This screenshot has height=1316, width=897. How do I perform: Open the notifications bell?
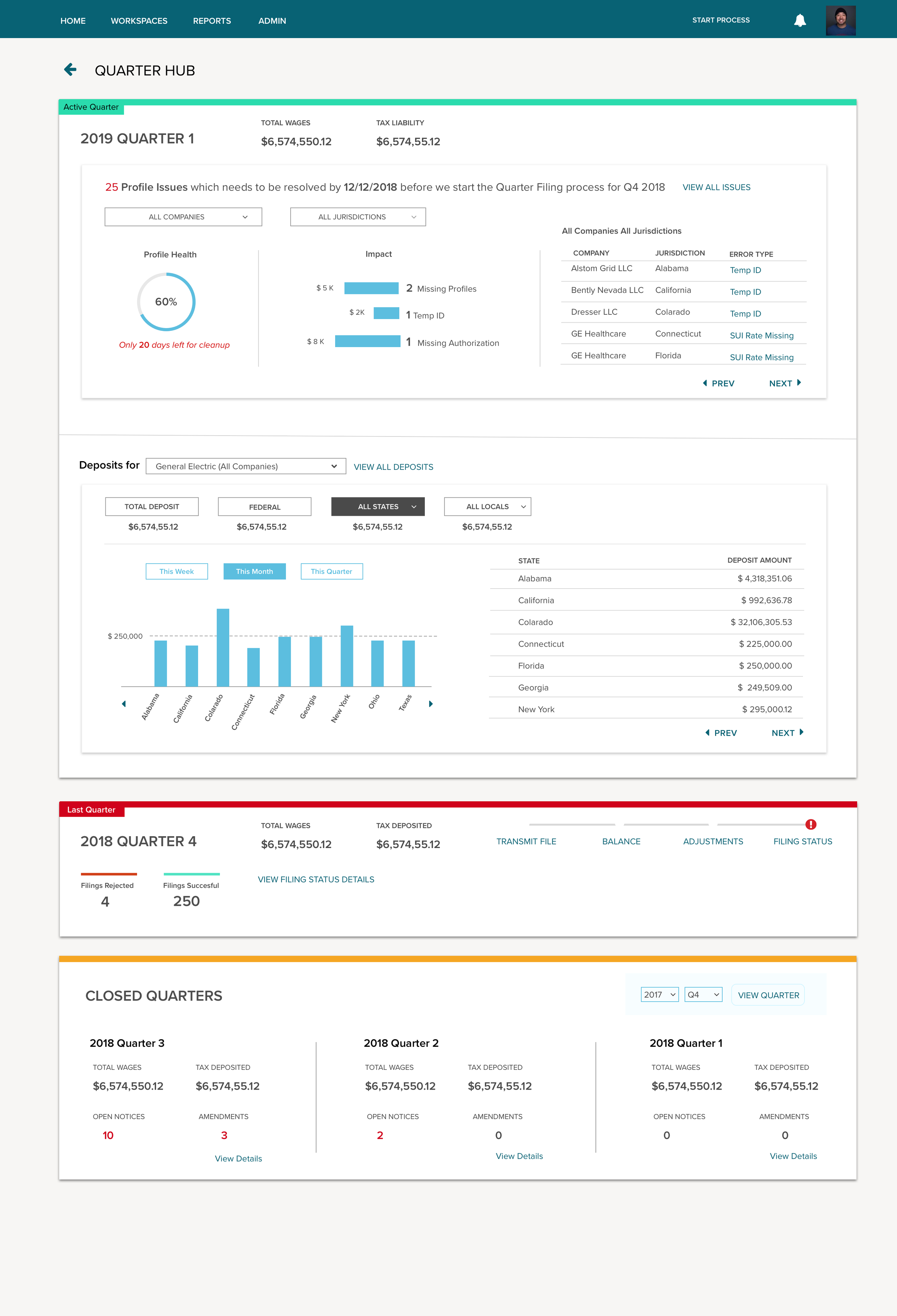click(x=800, y=21)
